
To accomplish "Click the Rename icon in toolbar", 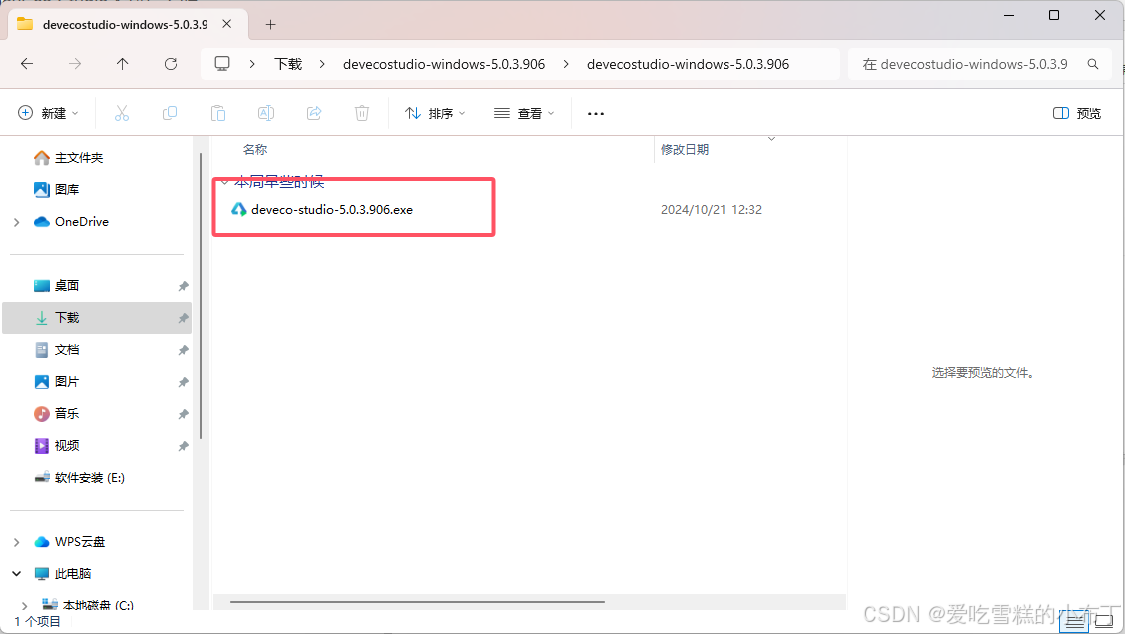I will coord(265,113).
